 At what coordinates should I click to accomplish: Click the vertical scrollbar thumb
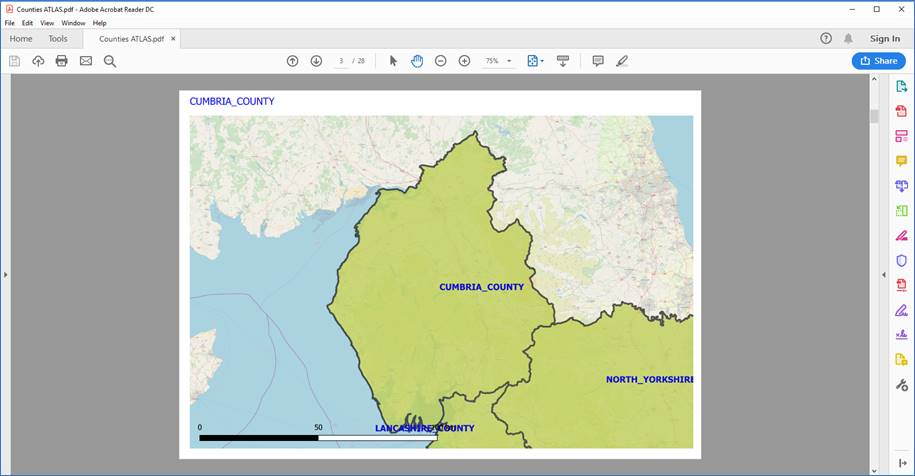tap(874, 116)
